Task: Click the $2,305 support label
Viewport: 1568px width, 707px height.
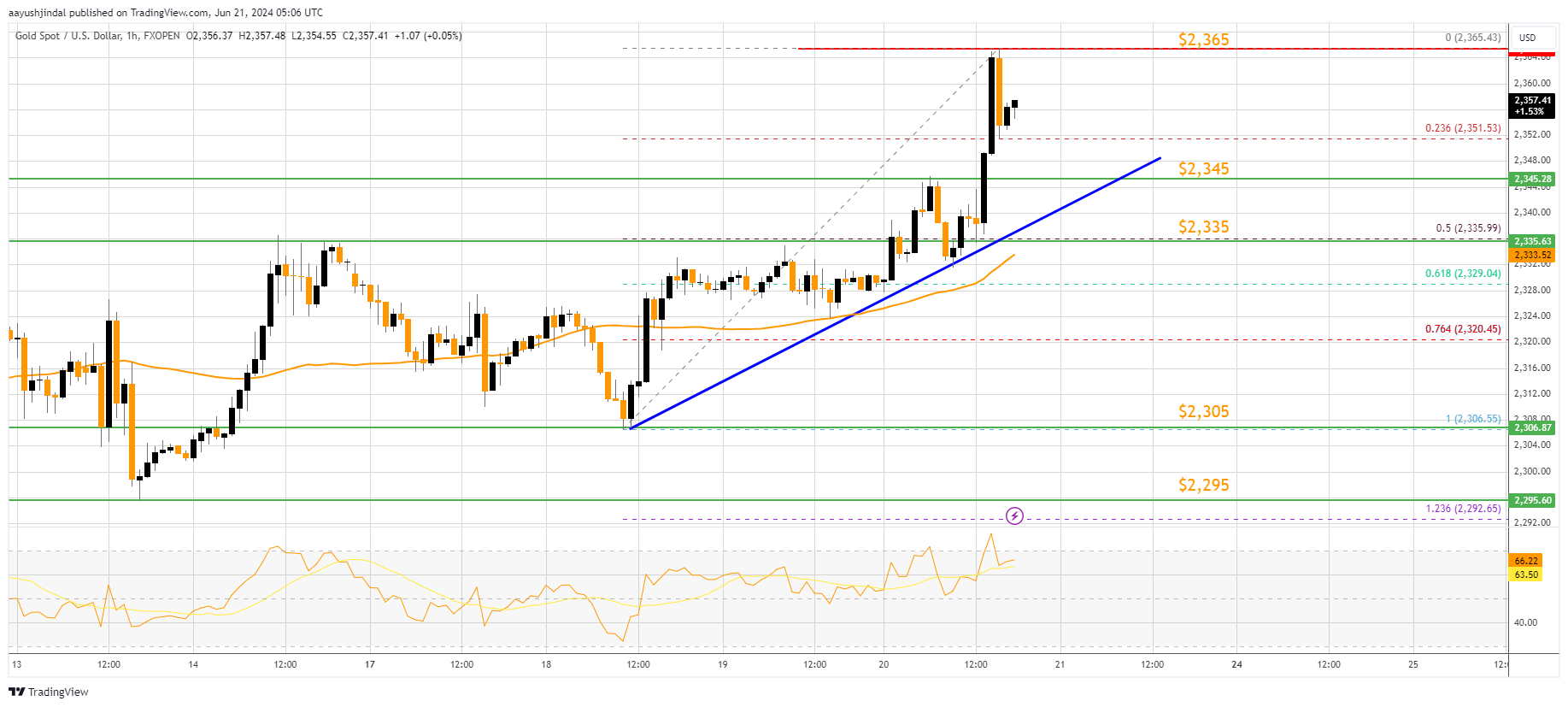Action: (1203, 411)
